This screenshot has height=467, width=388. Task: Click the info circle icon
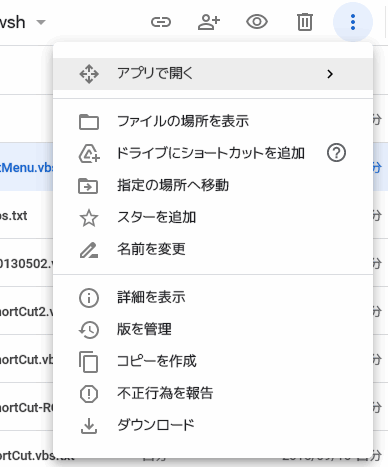89,298
